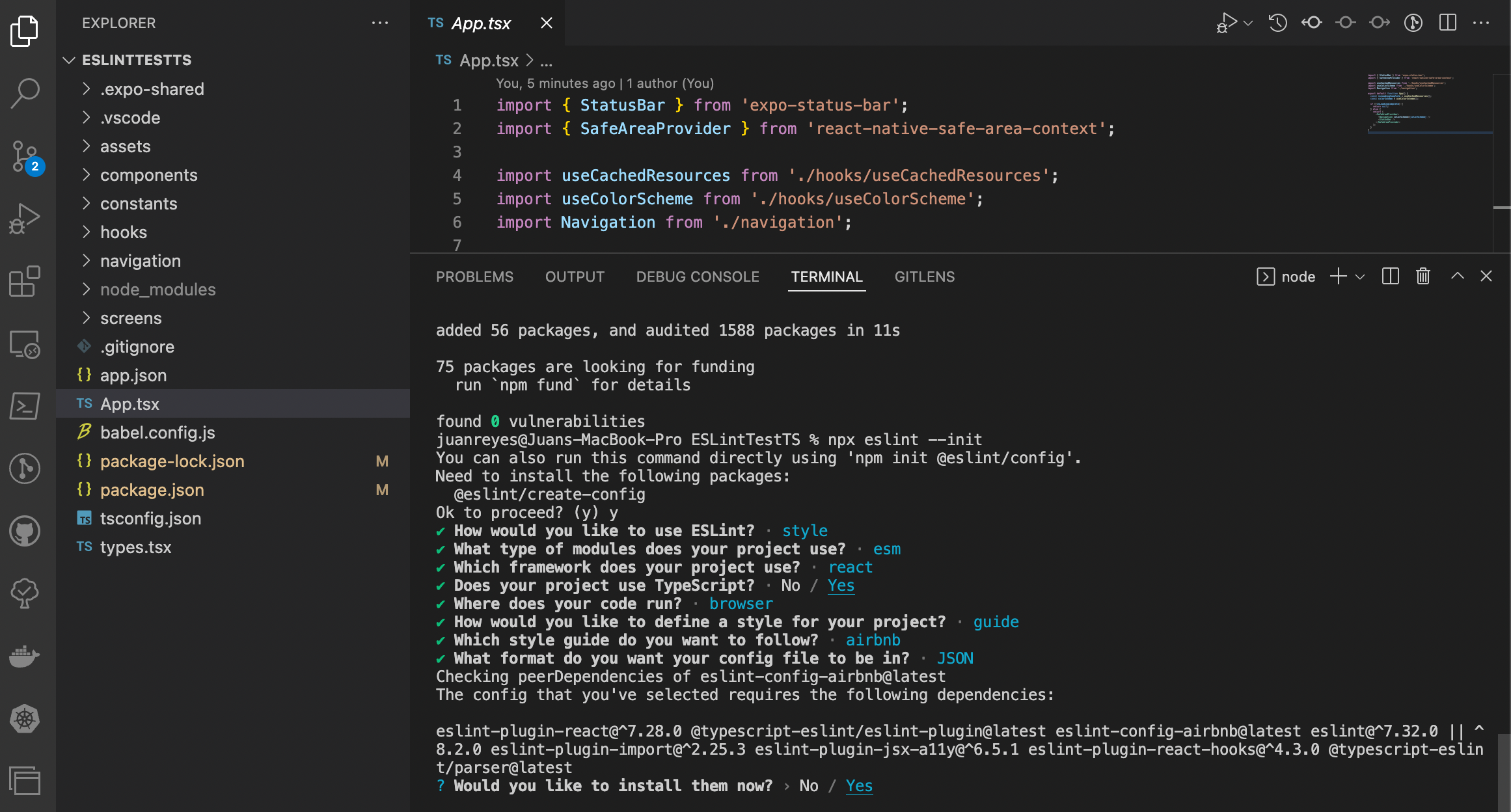Open the Kubernetes view
The height and width of the screenshot is (812, 1511).
(x=25, y=718)
